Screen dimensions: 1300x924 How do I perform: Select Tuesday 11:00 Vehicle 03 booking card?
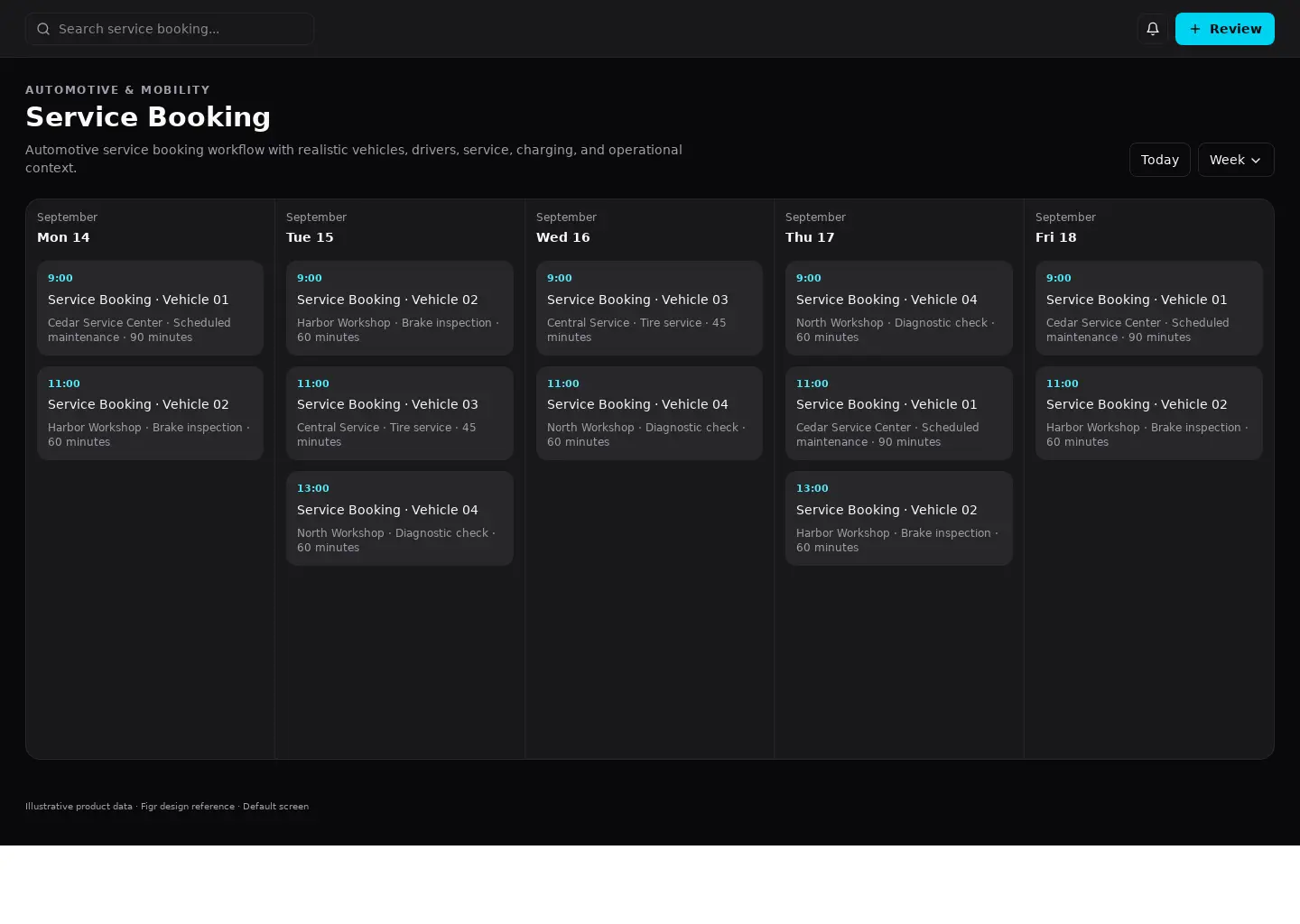click(400, 413)
